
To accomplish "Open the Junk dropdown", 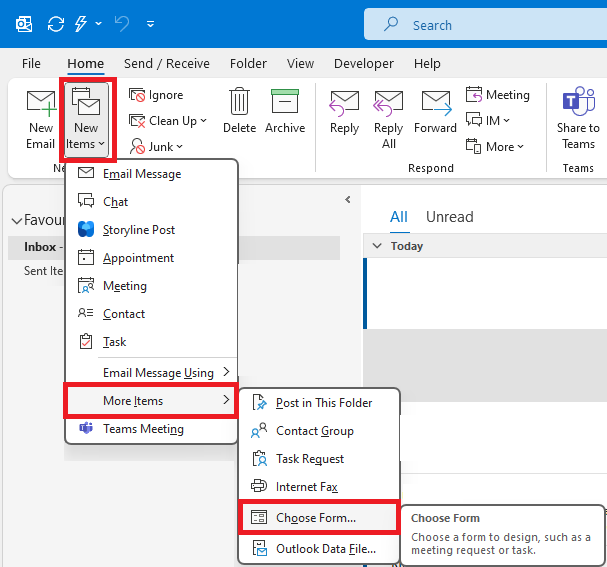I will [156, 147].
